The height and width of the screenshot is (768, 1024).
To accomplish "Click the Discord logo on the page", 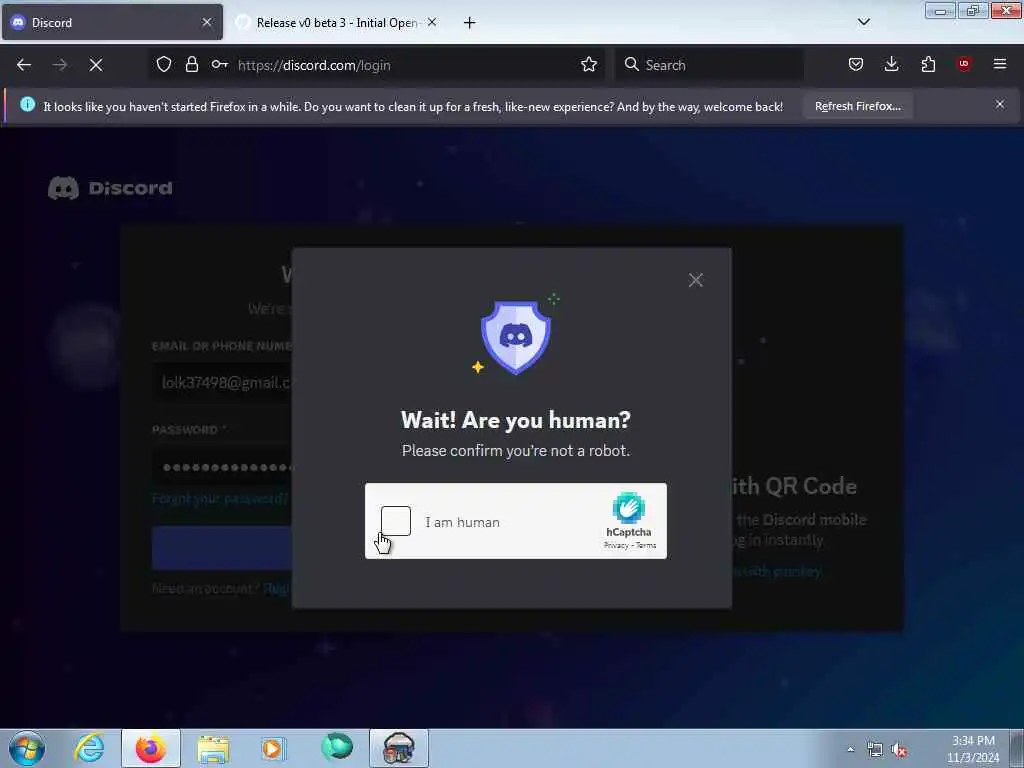I will [x=110, y=188].
